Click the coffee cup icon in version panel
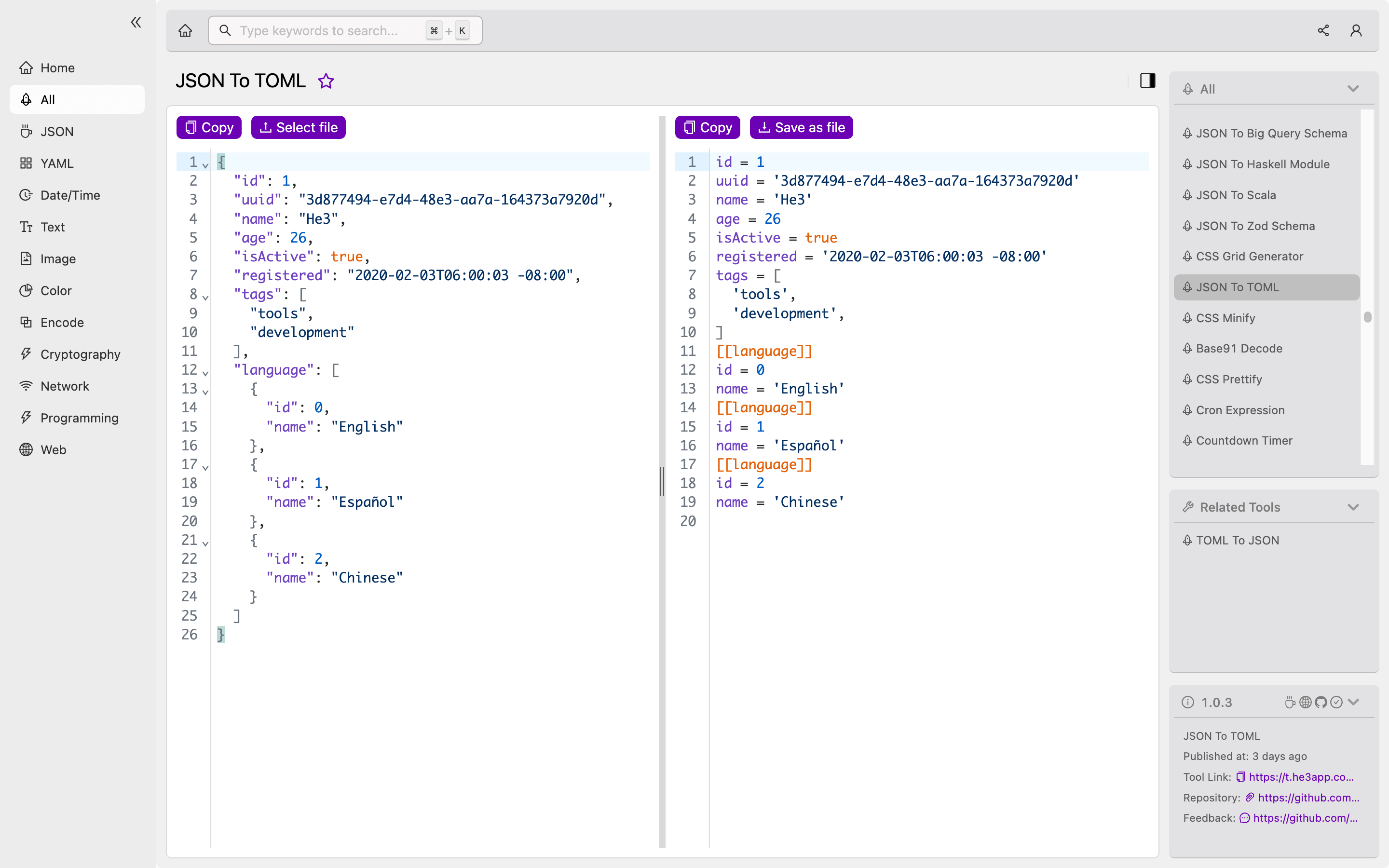The image size is (1389, 868). click(1290, 702)
